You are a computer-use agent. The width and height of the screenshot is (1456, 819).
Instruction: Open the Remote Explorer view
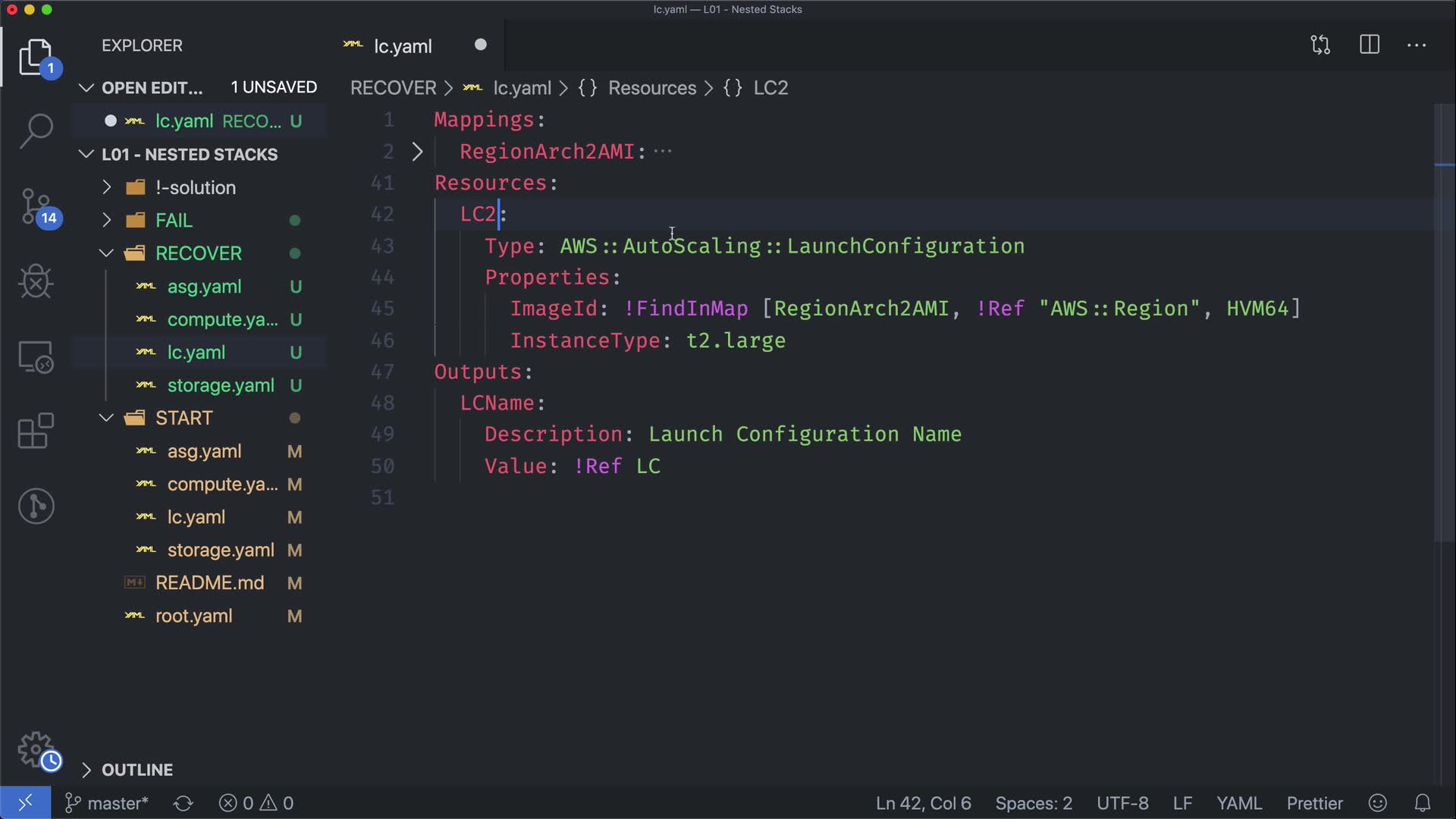36,356
